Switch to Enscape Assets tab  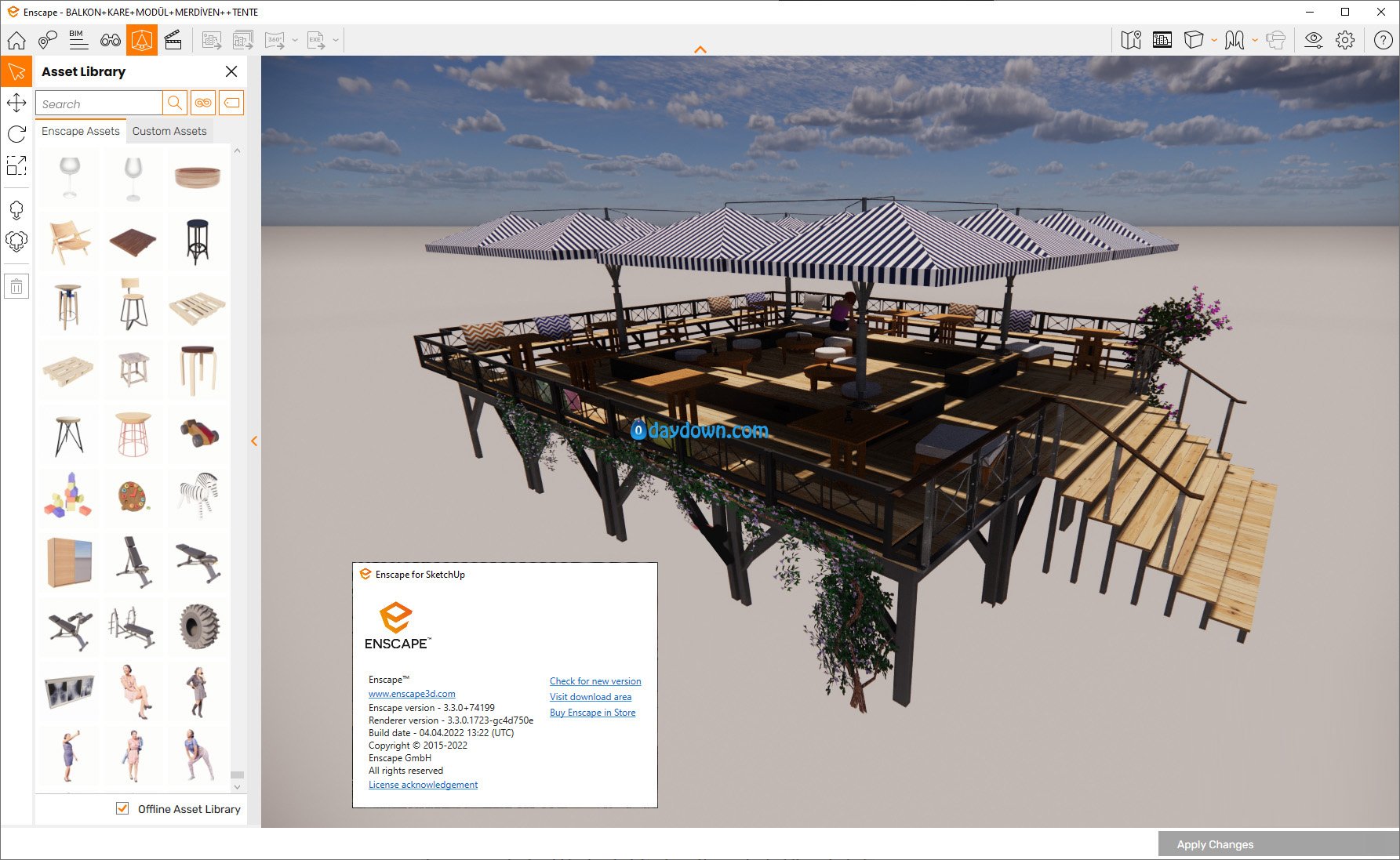81,131
